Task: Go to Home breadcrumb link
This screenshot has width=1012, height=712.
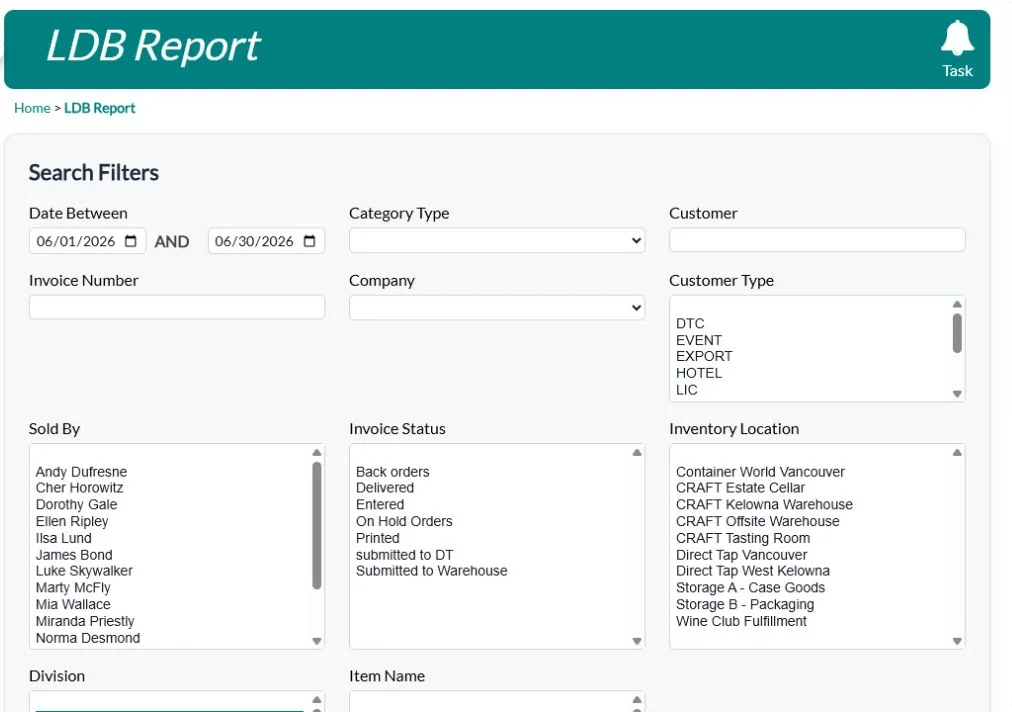Action: pos(32,108)
